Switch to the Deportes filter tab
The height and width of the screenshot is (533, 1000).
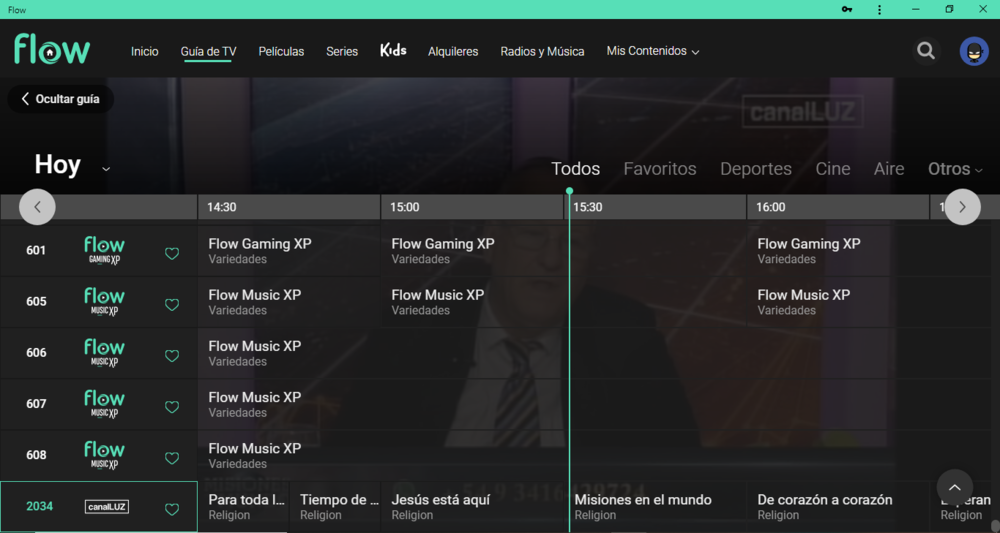pos(755,169)
